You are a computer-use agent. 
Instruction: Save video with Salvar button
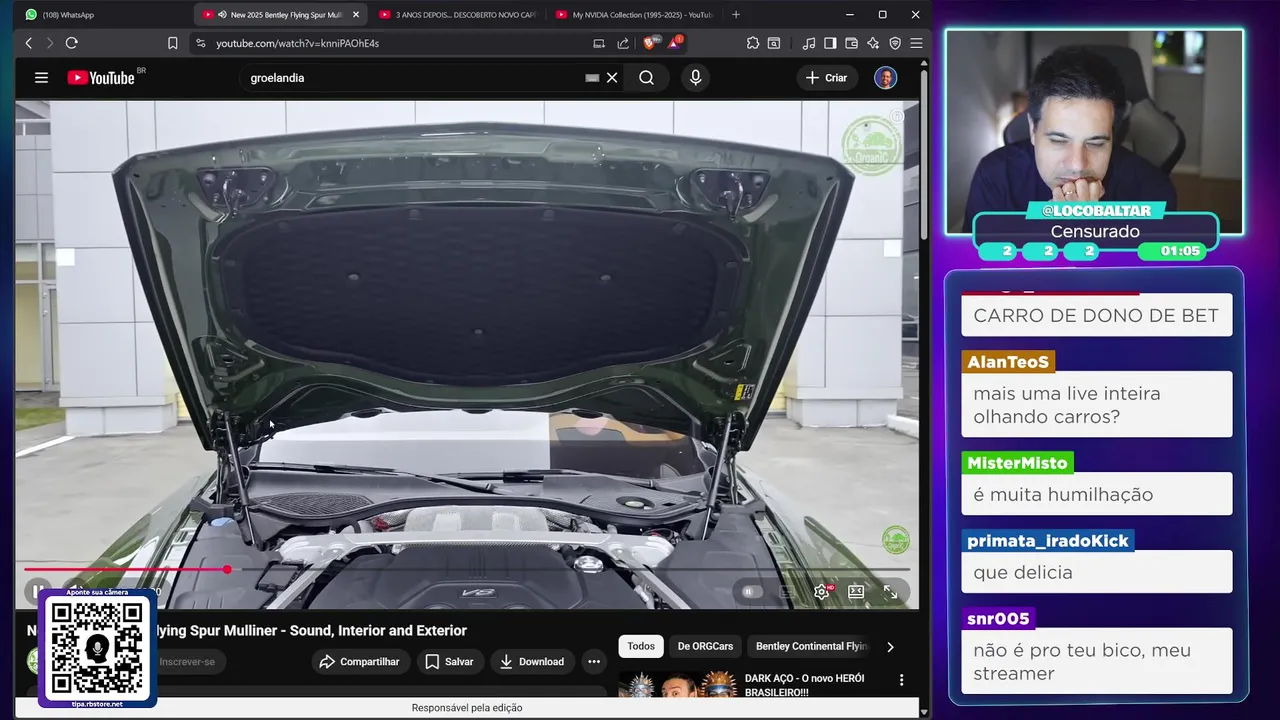click(449, 662)
